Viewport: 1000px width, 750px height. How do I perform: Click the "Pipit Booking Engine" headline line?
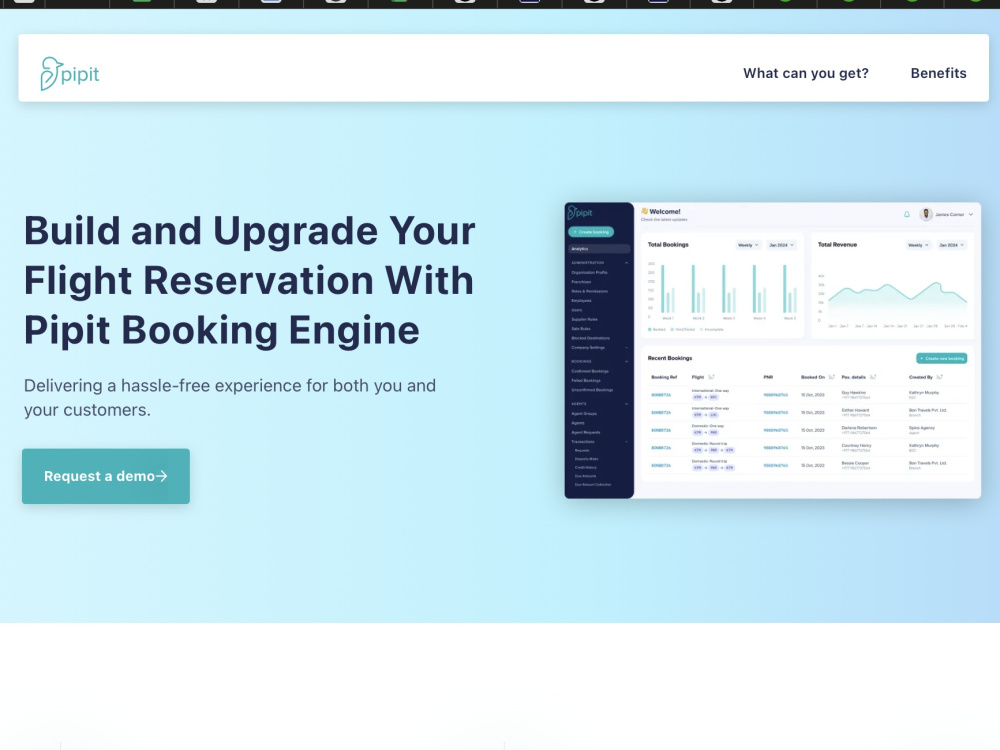(222, 331)
